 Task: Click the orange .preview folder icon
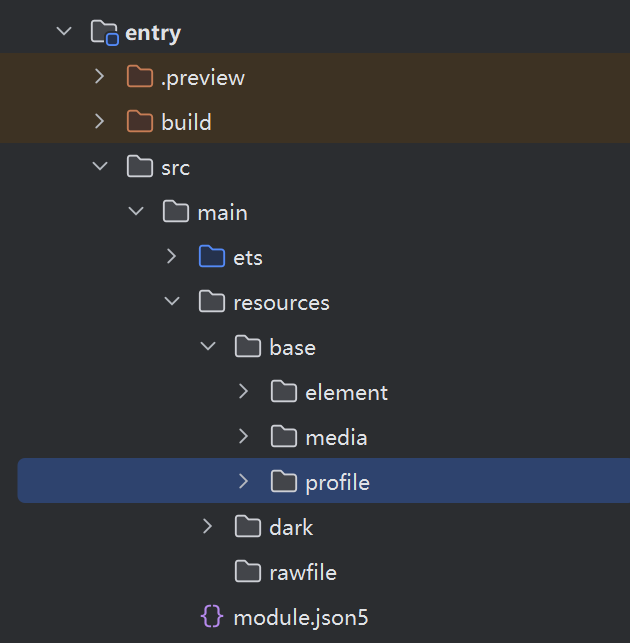coord(140,77)
